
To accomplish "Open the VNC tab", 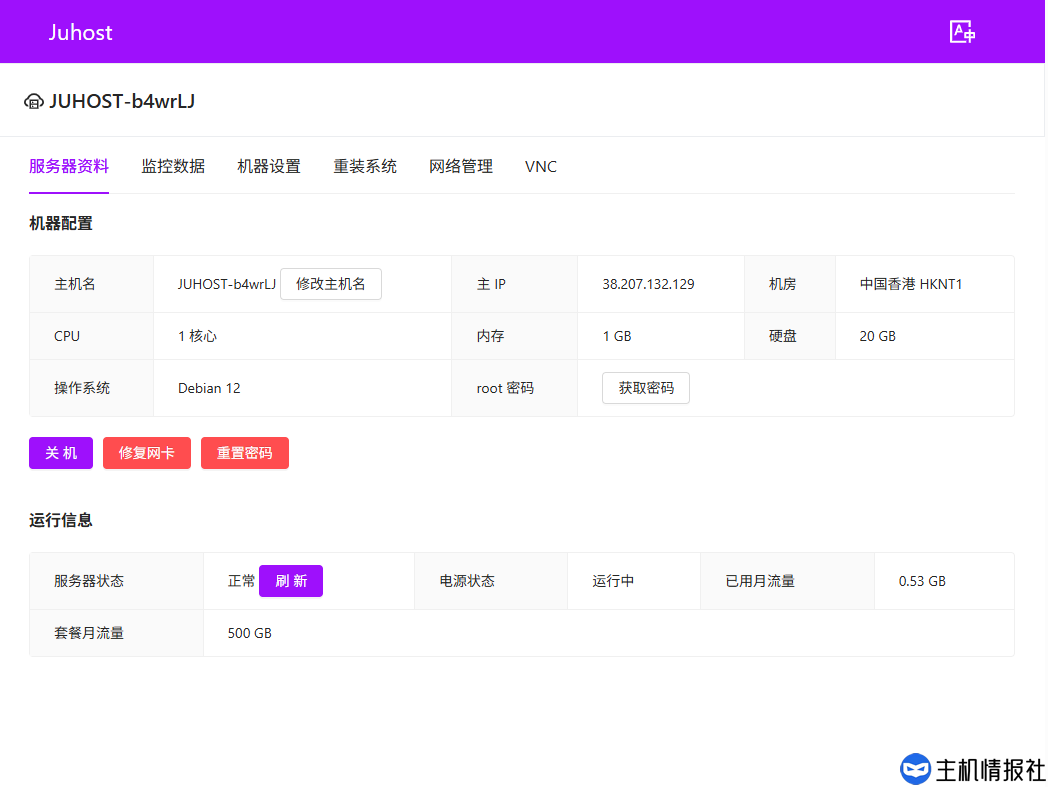I will [541, 167].
